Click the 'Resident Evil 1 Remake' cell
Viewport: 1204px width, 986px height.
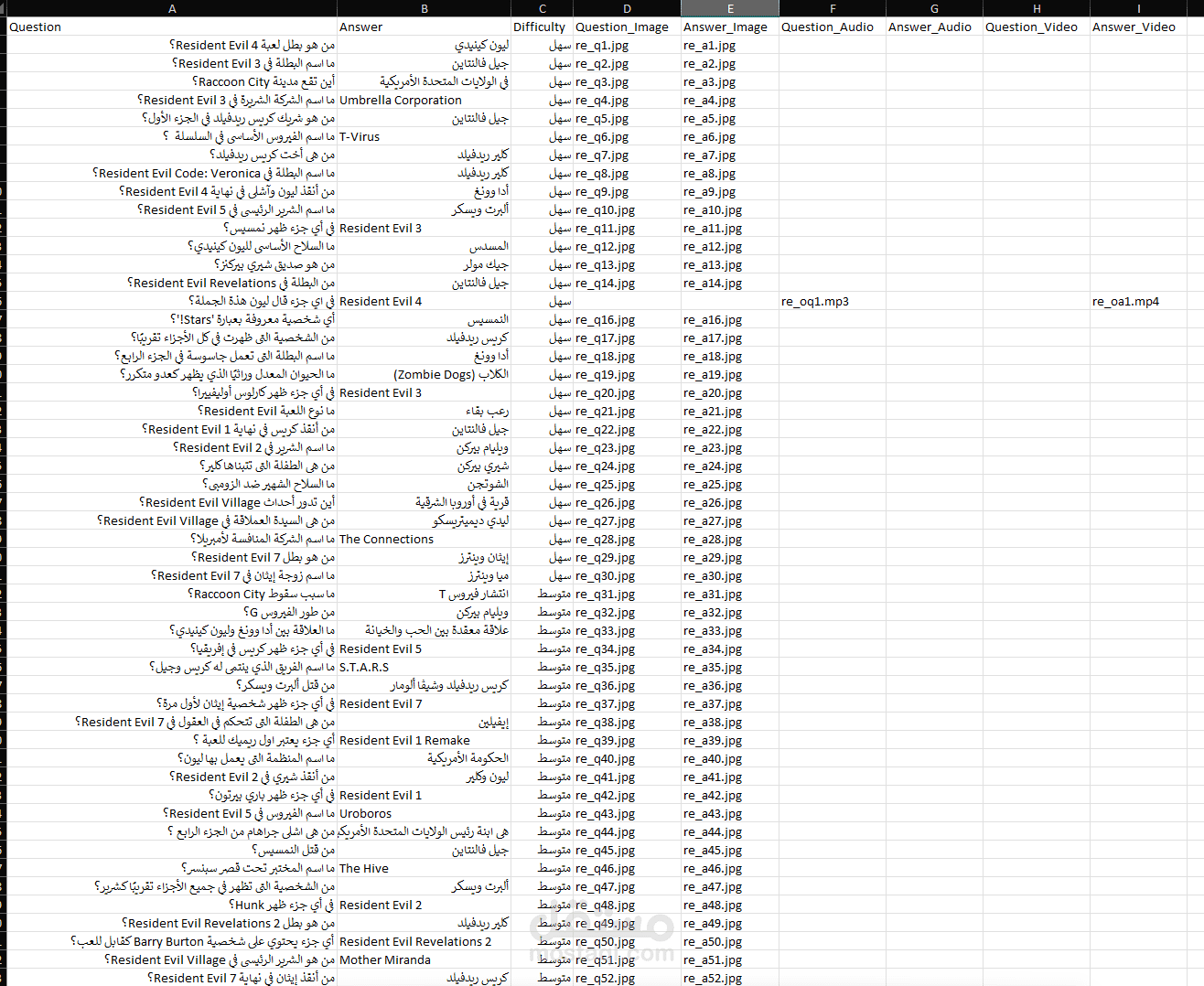424,740
